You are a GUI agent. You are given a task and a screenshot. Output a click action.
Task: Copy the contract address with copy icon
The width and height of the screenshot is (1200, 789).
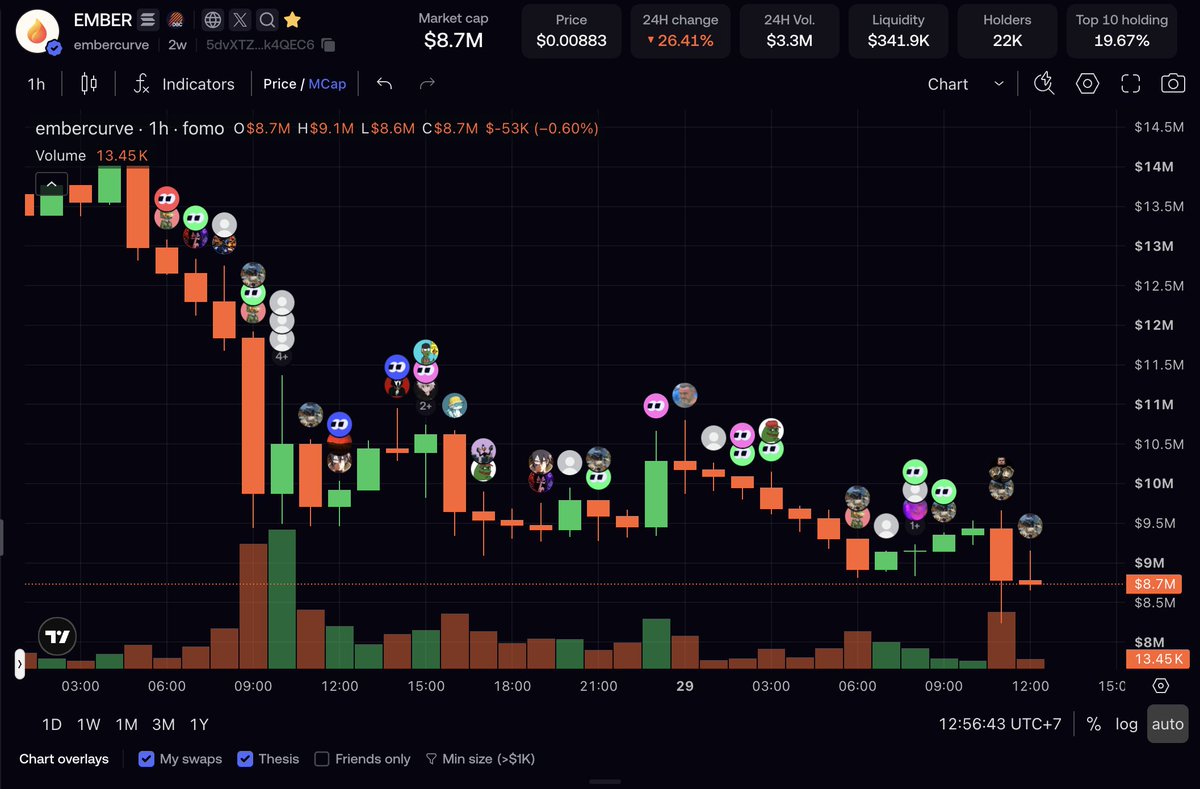pos(328,45)
